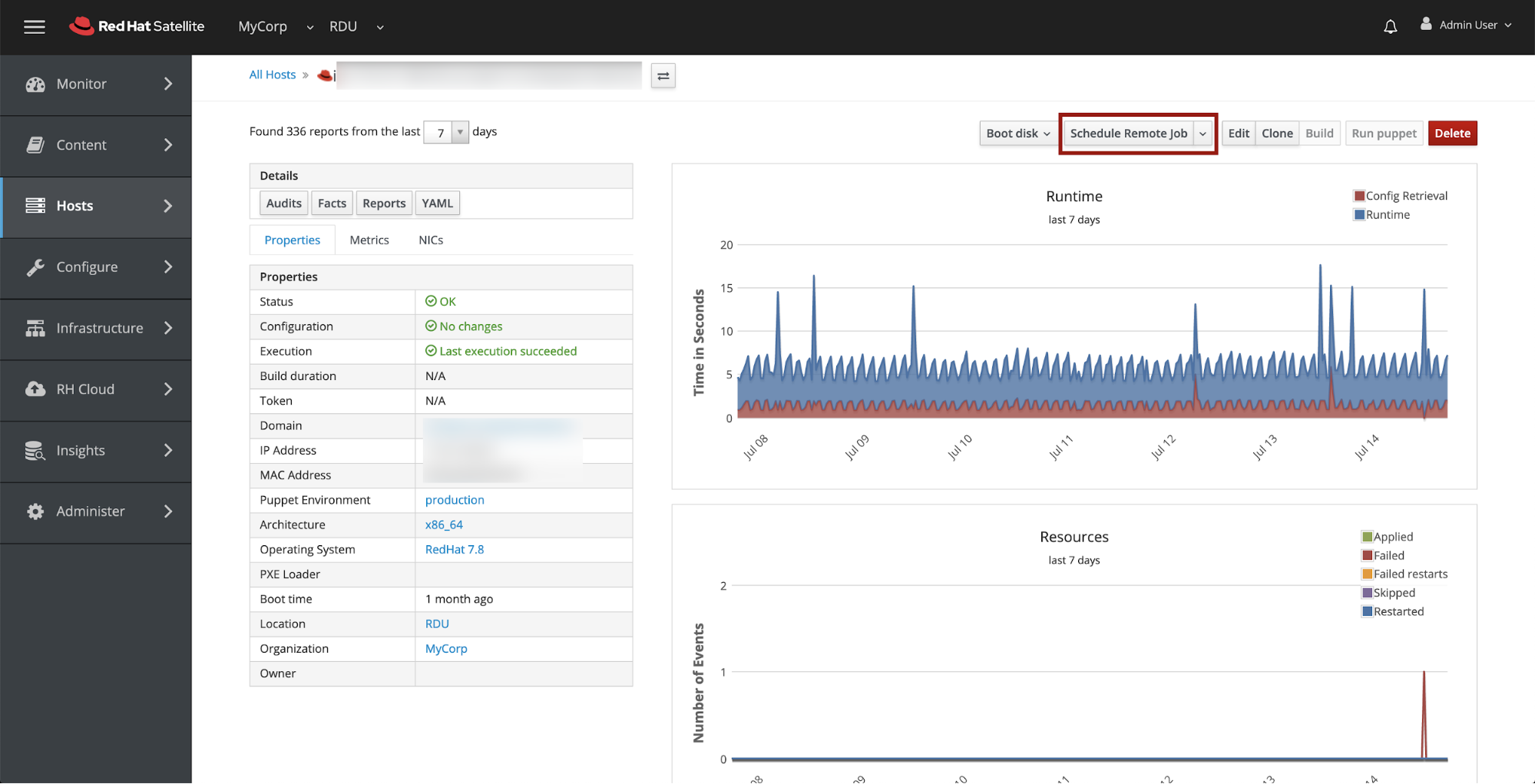Open the All Hosts breadcrumb link
This screenshot has width=1535, height=784.
pyautogui.click(x=272, y=74)
